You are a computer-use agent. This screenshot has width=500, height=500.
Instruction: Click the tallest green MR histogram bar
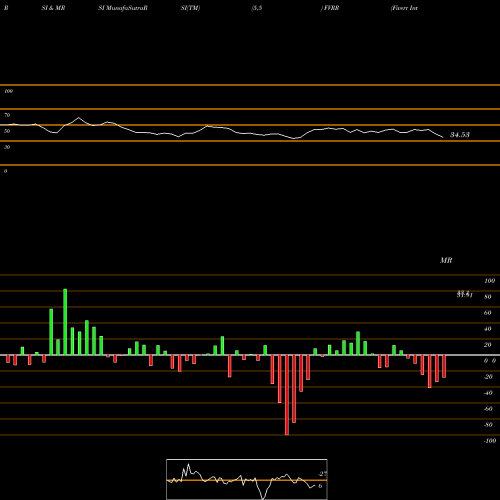click(65, 322)
